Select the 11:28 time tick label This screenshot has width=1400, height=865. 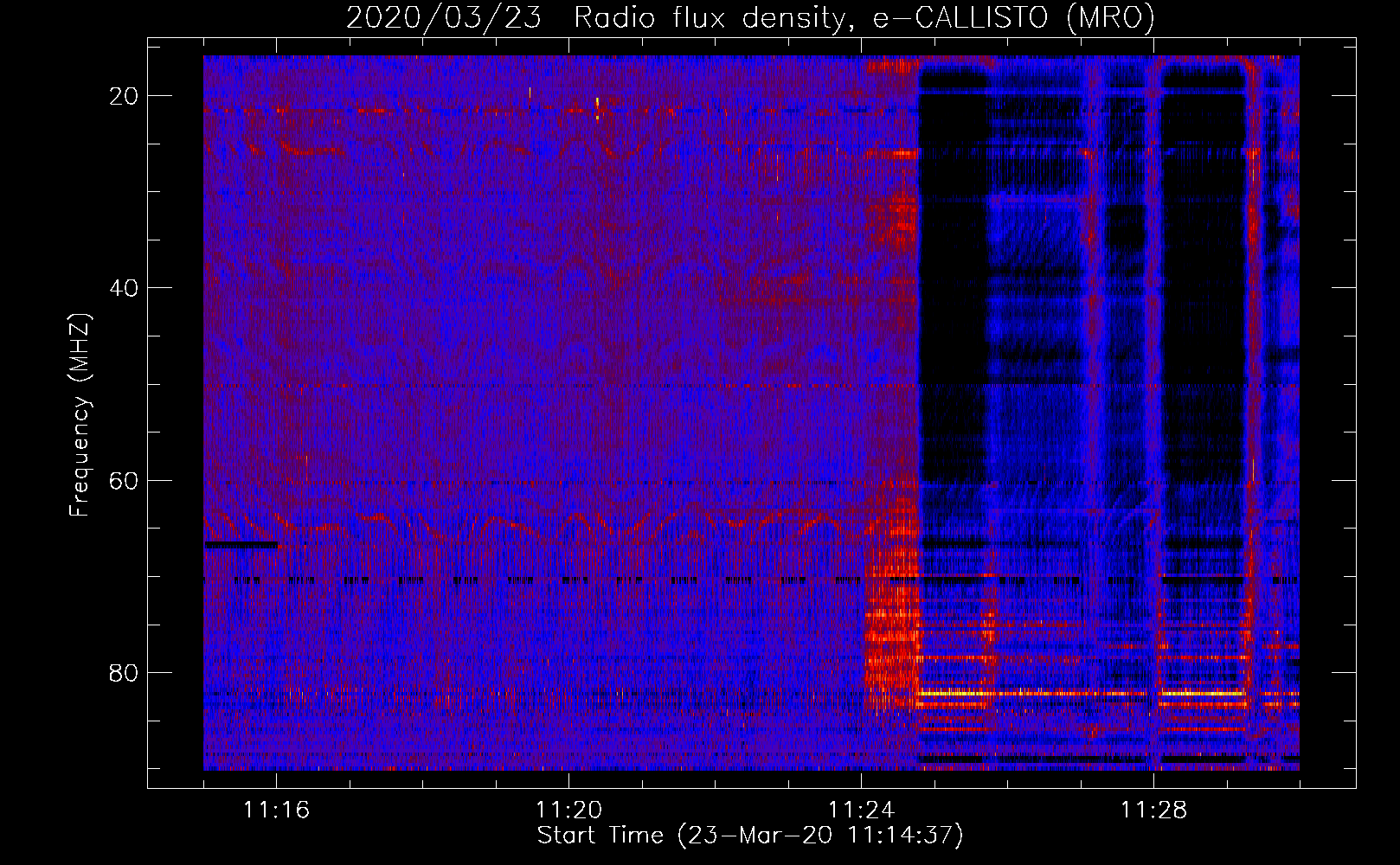tap(1153, 811)
